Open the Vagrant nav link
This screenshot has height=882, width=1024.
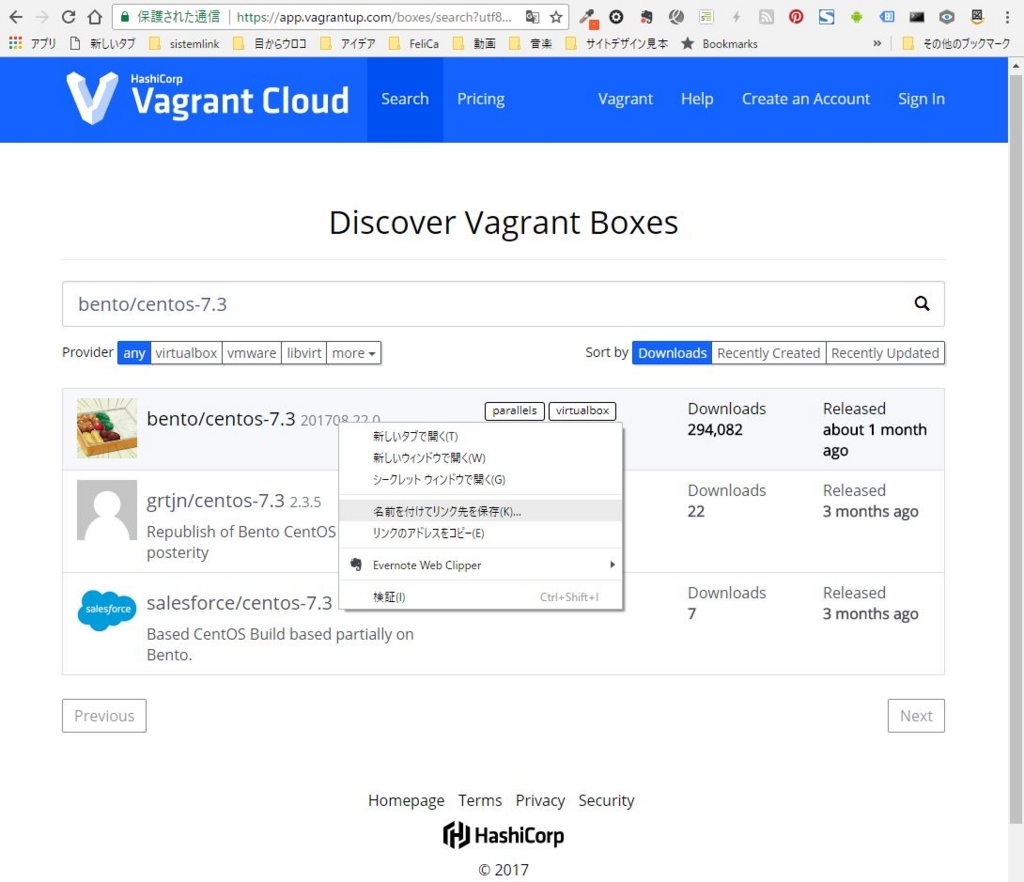click(x=625, y=99)
